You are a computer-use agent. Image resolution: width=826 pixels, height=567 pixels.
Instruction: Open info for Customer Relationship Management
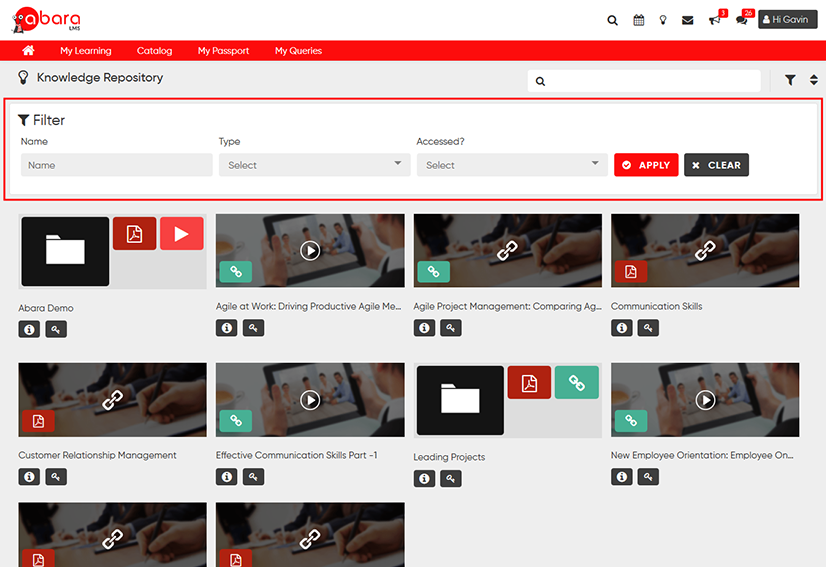pyautogui.click(x=30, y=477)
